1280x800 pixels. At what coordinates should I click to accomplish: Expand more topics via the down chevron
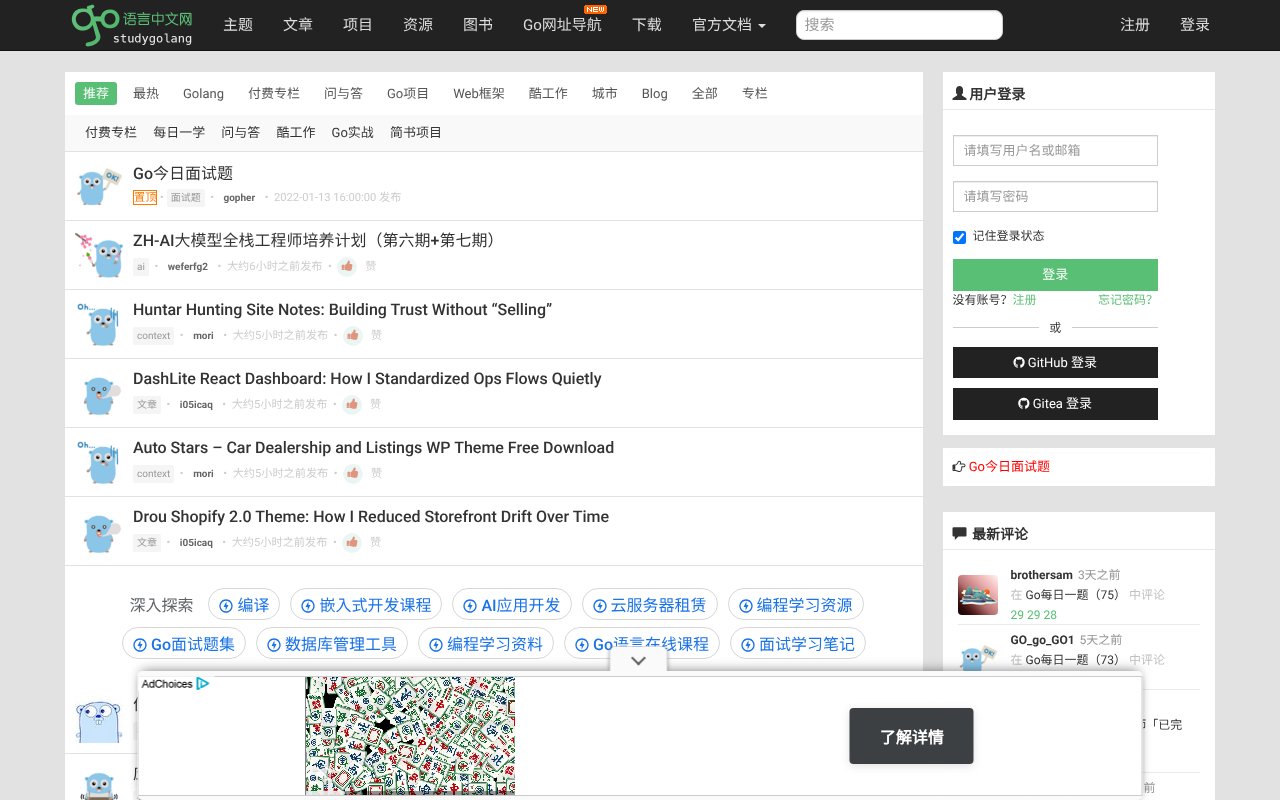pyautogui.click(x=638, y=660)
